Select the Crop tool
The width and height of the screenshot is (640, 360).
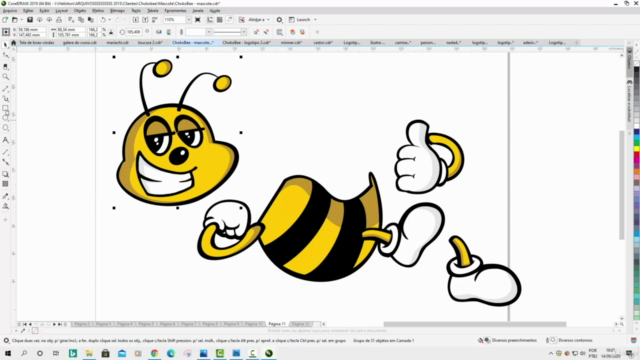[x=5, y=66]
